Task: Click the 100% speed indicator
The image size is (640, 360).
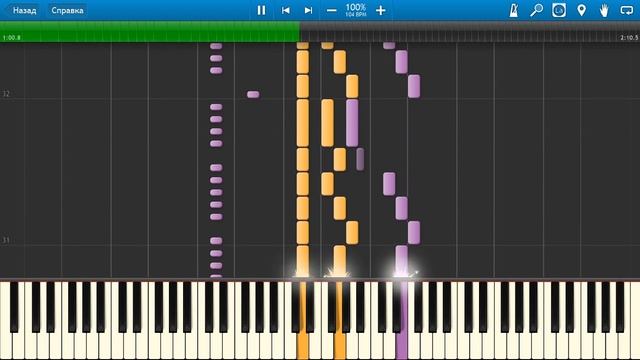Action: click(x=356, y=10)
